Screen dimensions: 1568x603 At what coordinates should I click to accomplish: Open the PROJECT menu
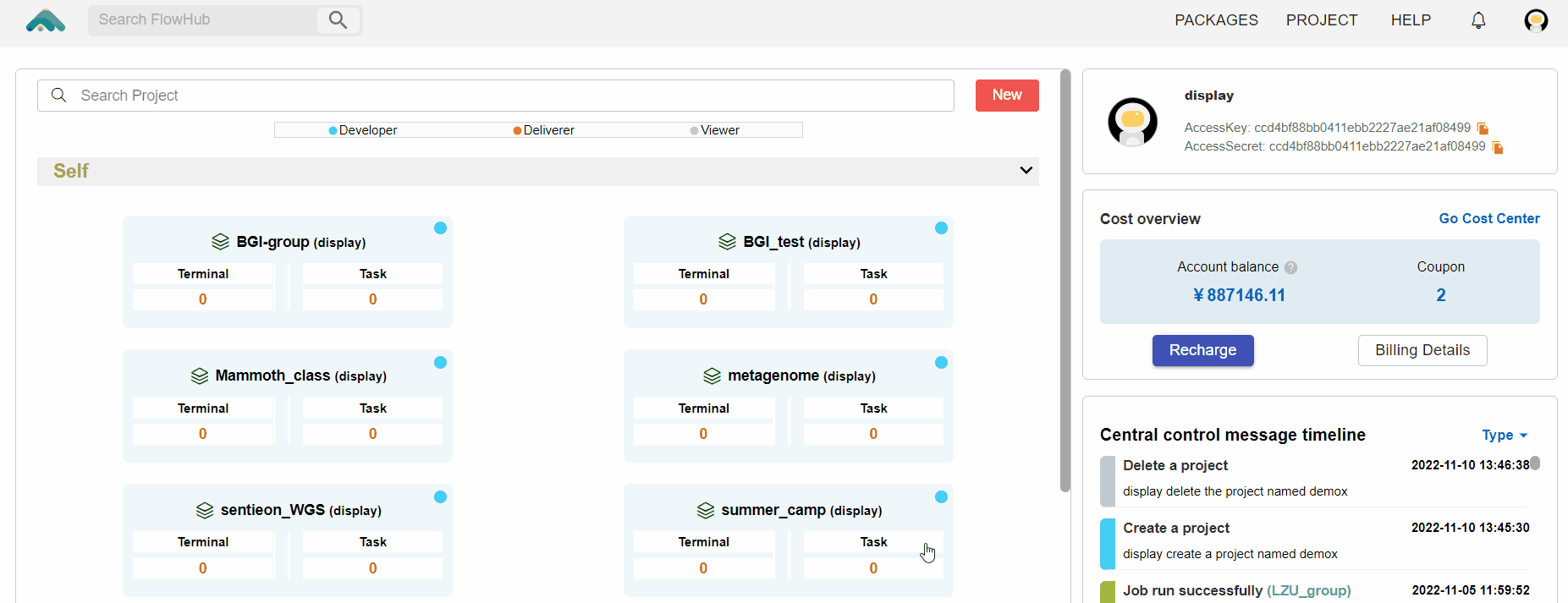[x=1322, y=20]
